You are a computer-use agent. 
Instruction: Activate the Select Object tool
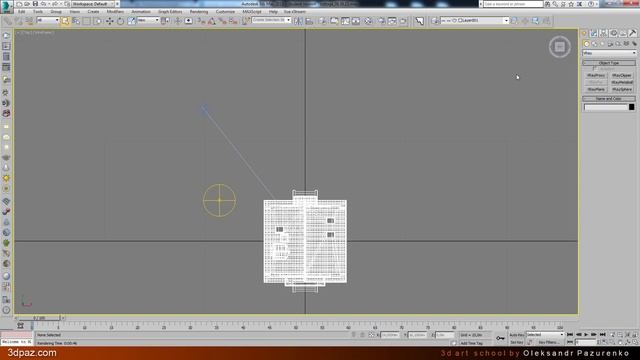(x=65, y=21)
